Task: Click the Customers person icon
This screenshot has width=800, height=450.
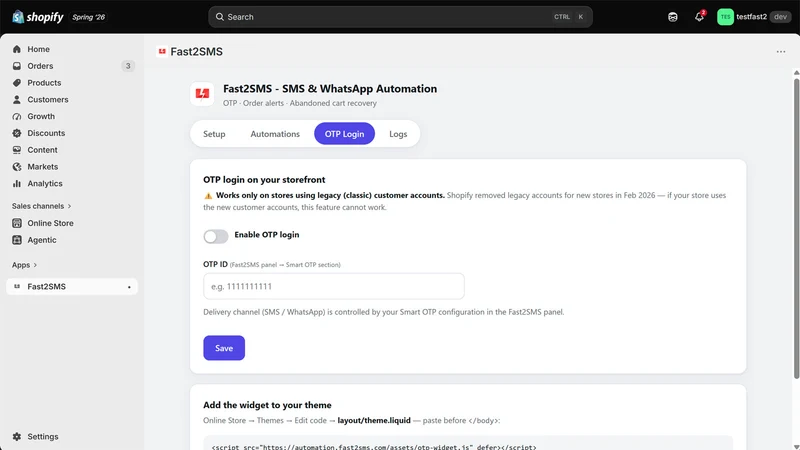Action: (17, 99)
